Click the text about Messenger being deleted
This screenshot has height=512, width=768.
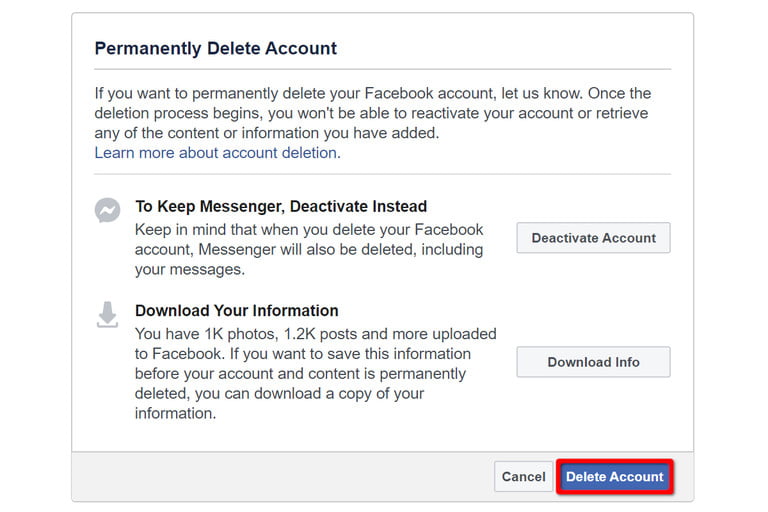(308, 249)
